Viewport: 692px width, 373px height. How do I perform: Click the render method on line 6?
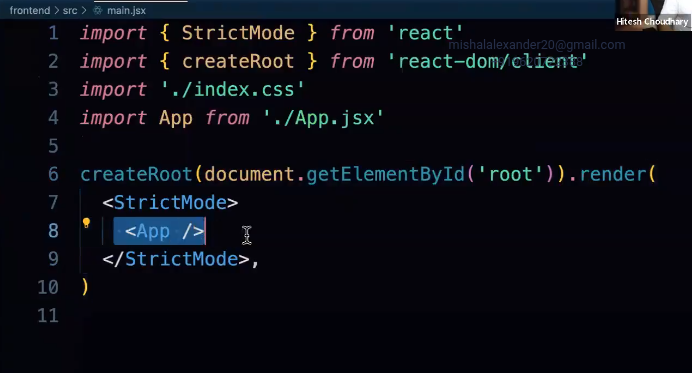pyautogui.click(x=613, y=174)
